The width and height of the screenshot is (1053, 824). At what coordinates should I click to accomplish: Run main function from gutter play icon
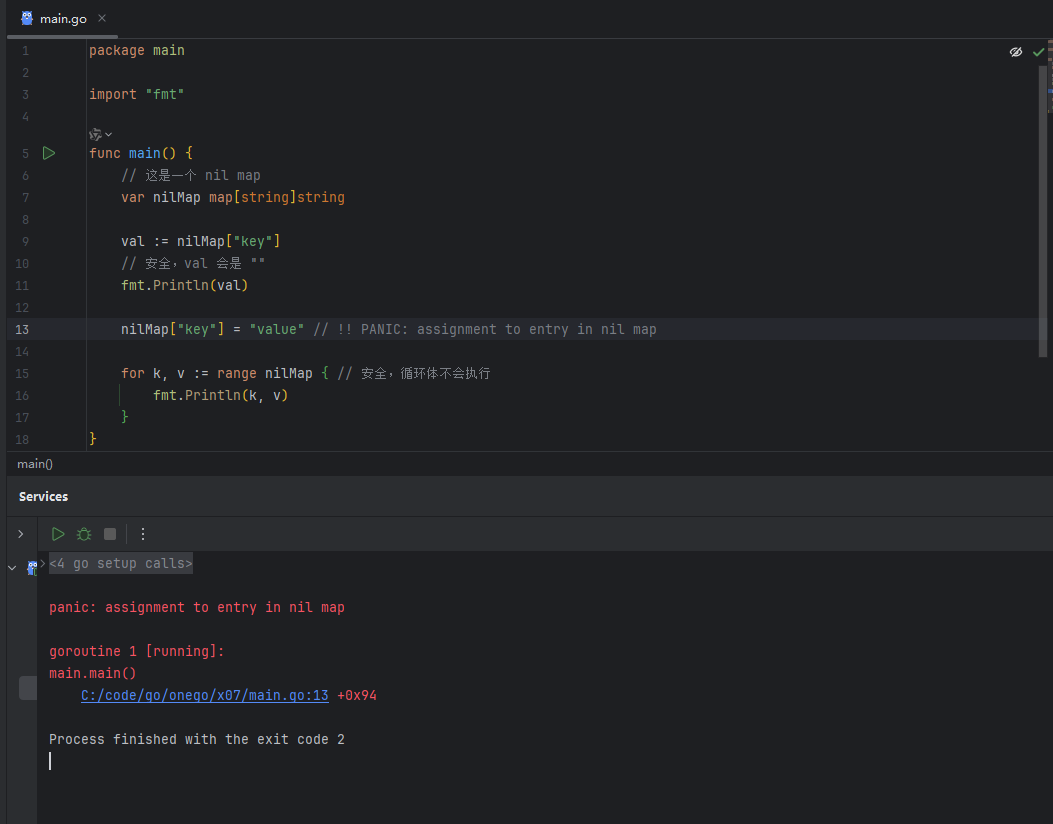point(49,153)
